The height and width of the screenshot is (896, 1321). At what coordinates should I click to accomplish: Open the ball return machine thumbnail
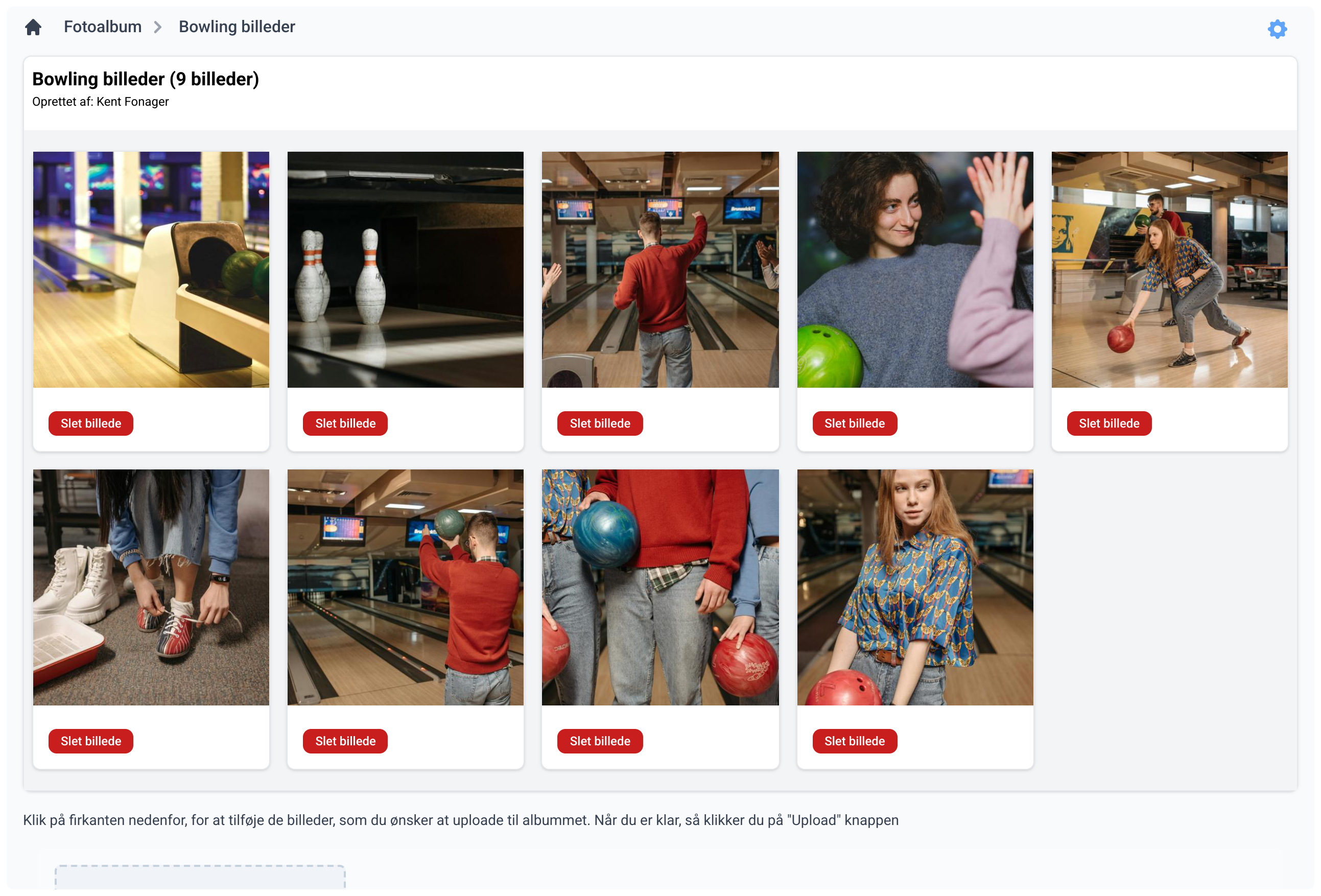[151, 270]
